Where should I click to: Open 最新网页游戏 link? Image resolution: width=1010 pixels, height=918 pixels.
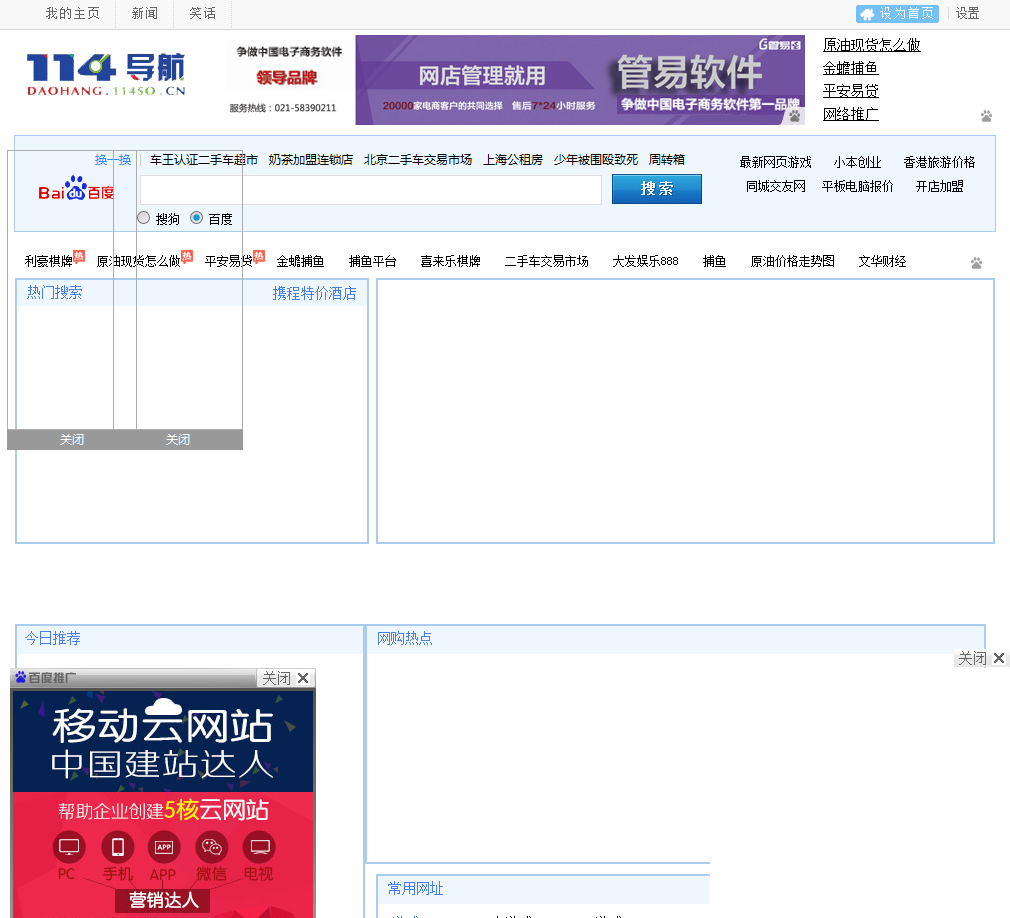(776, 162)
